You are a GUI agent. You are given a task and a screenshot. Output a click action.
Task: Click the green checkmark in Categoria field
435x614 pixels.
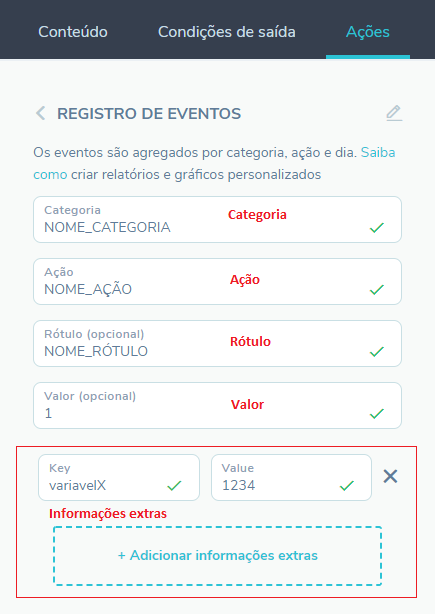(377, 228)
